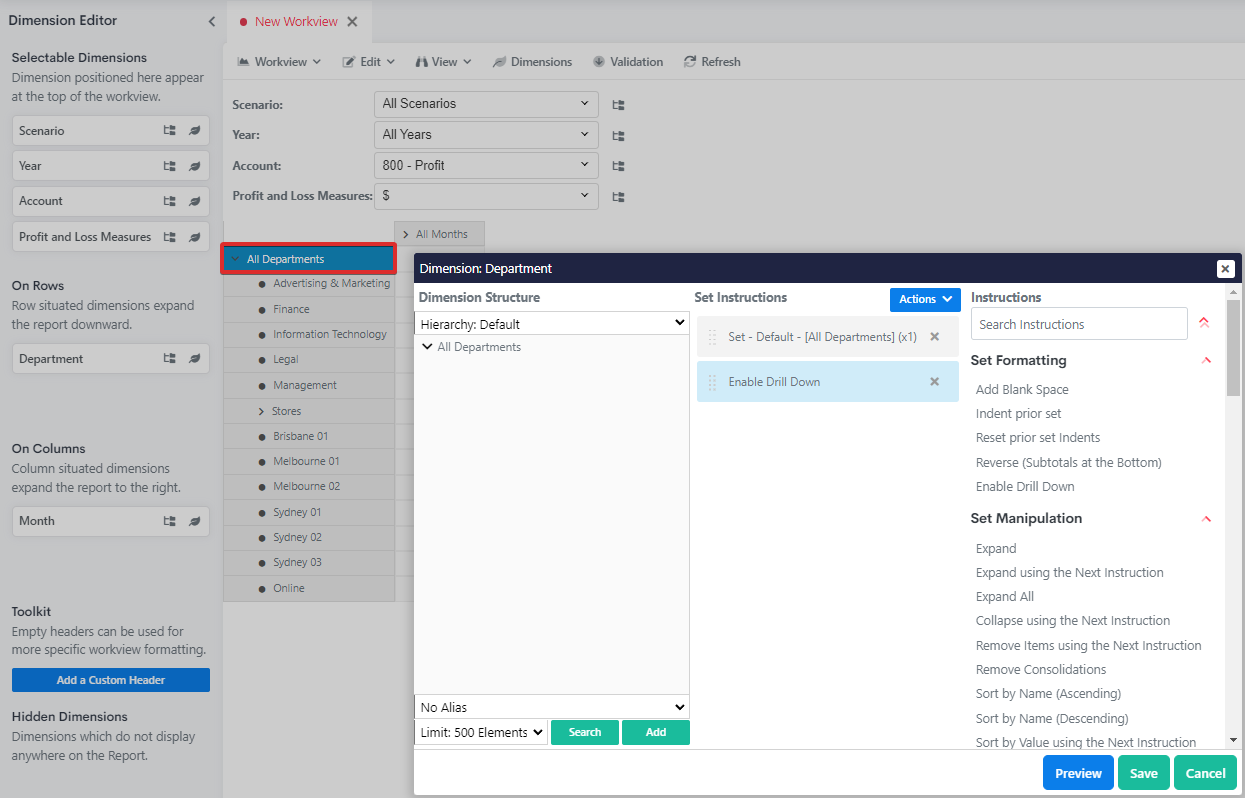
Task: Open the No Alias dropdown
Action: coord(552,707)
